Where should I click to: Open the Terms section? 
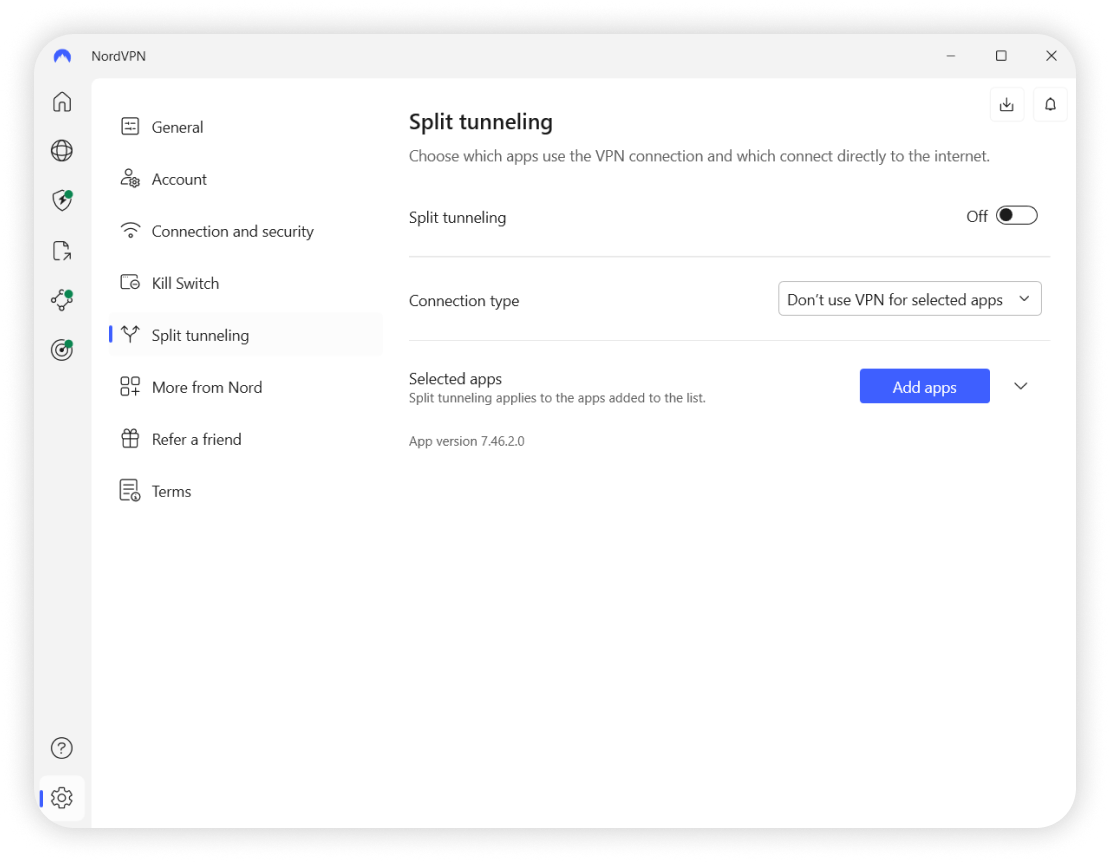click(171, 491)
